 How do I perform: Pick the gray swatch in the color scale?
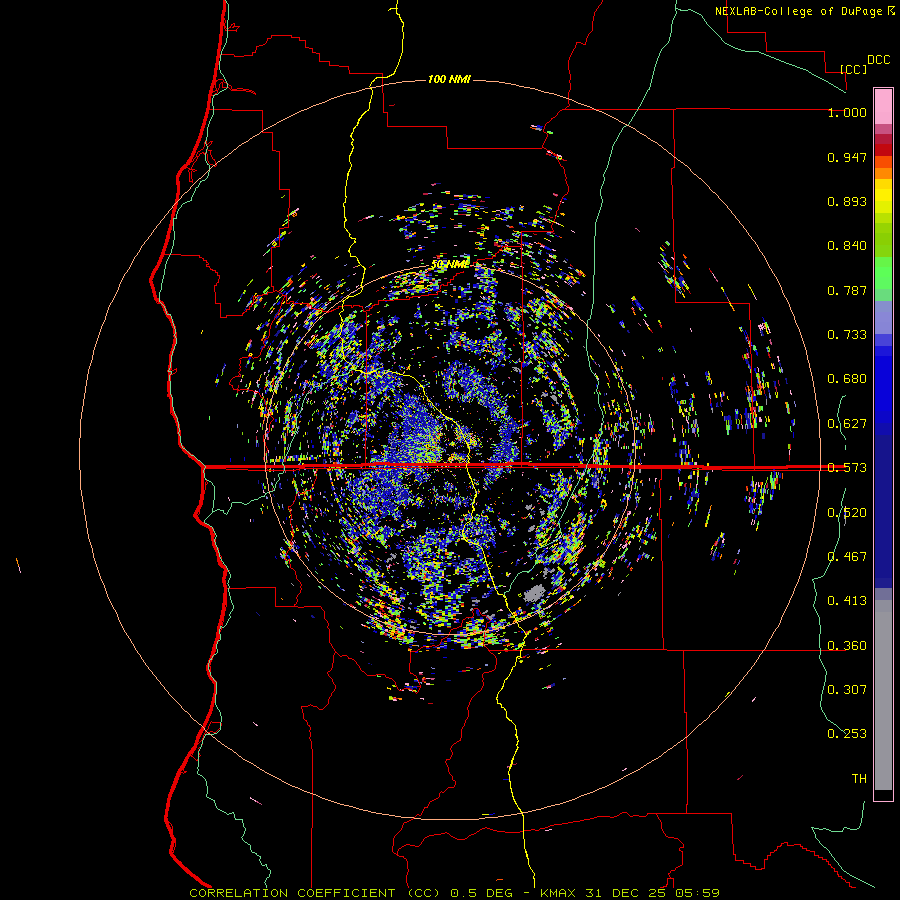point(883,695)
